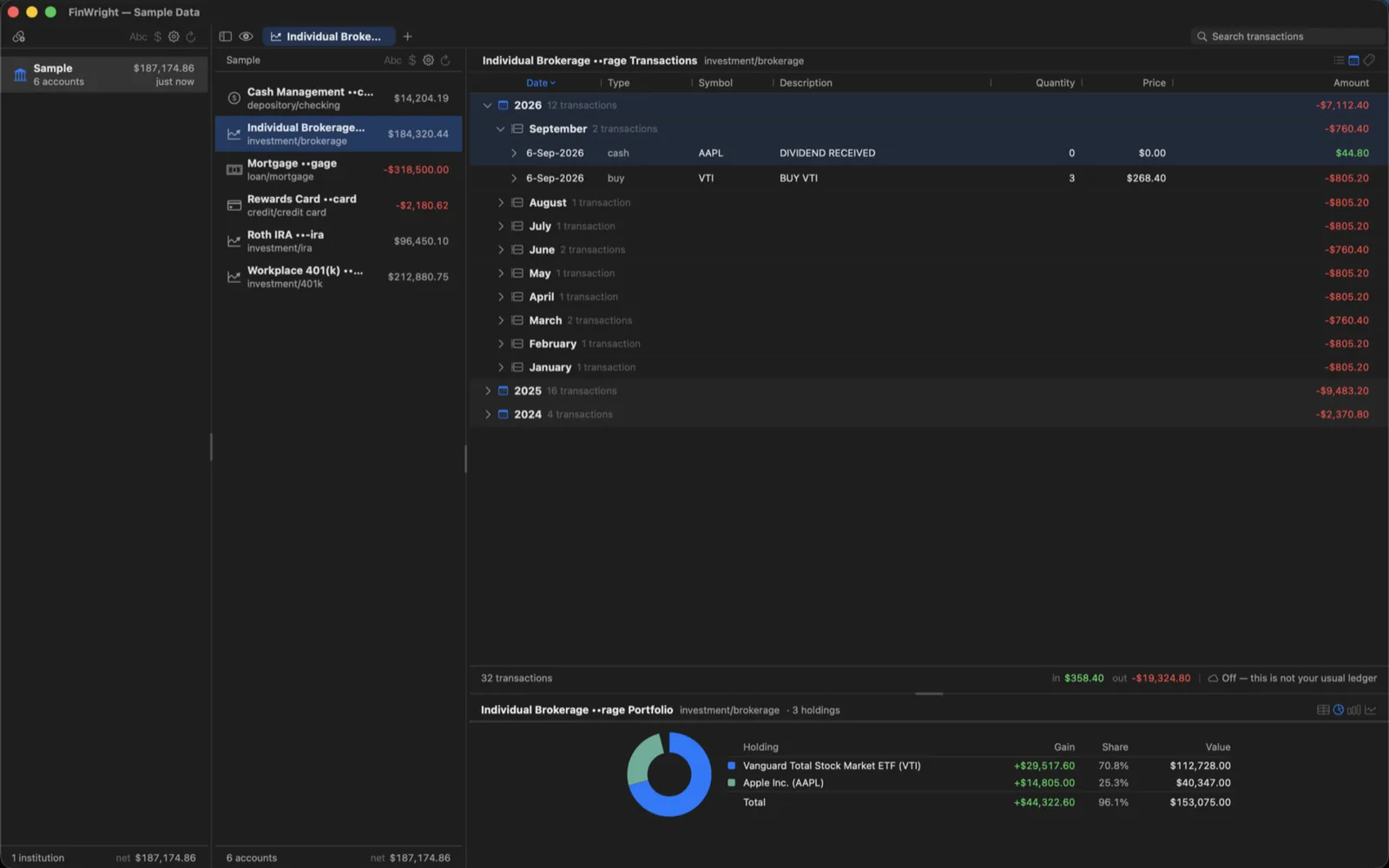Toggle dollar-sign sorting in accounts panel header
Image resolution: width=1389 pixels, height=868 pixels.
coord(412,60)
